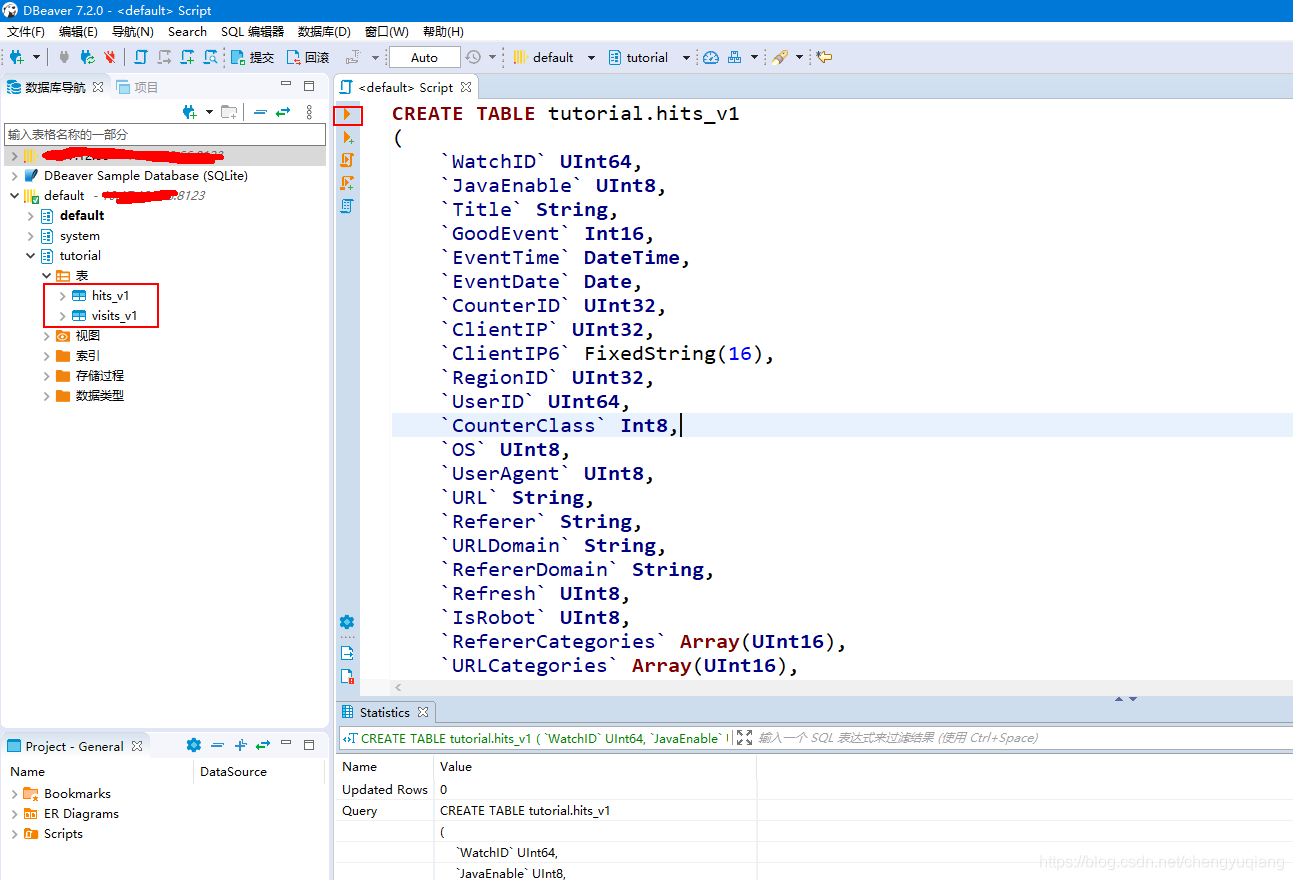Expand the visits_v1 table node

click(x=63, y=315)
